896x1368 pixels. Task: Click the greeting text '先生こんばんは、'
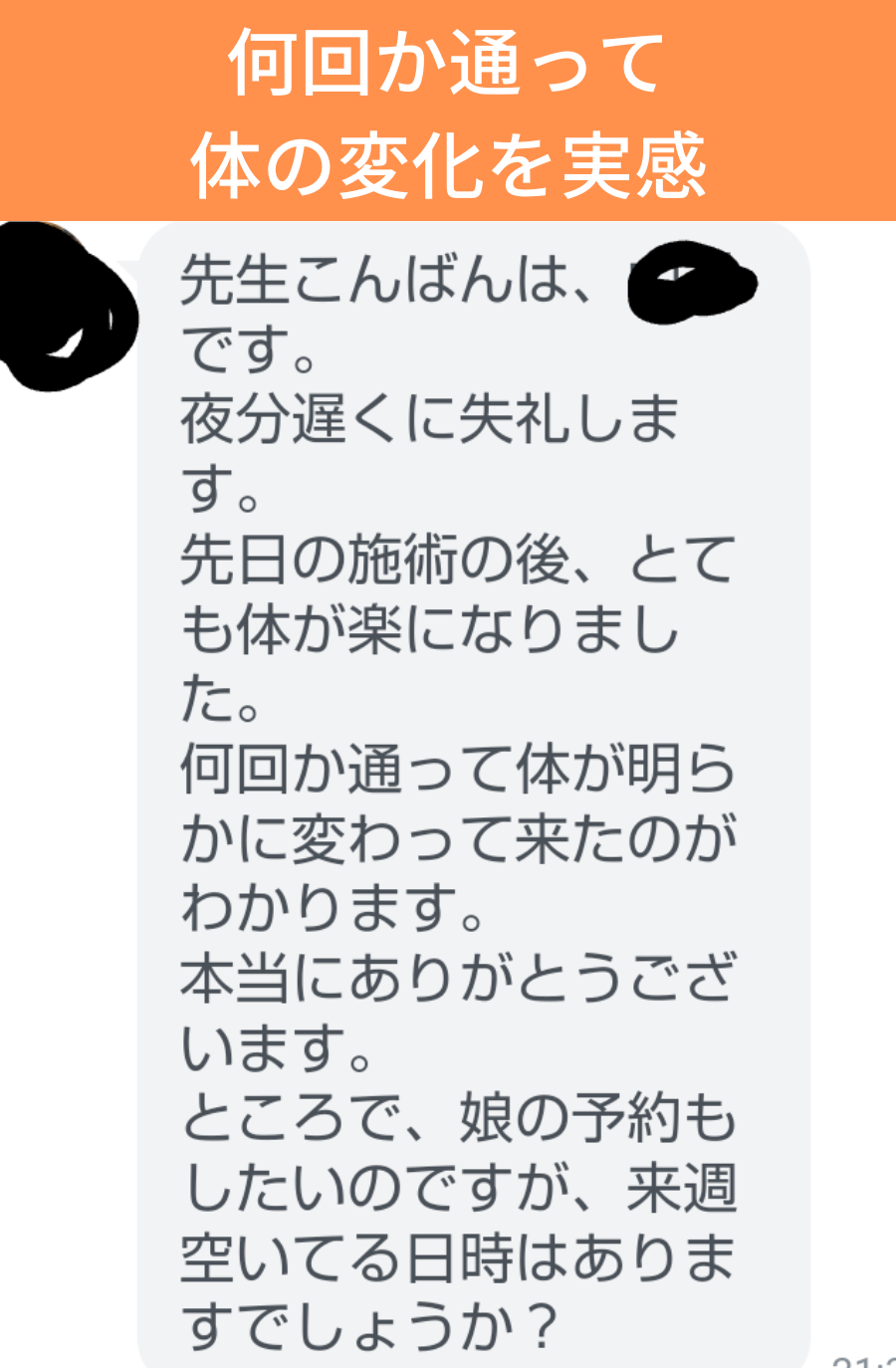click(387, 280)
